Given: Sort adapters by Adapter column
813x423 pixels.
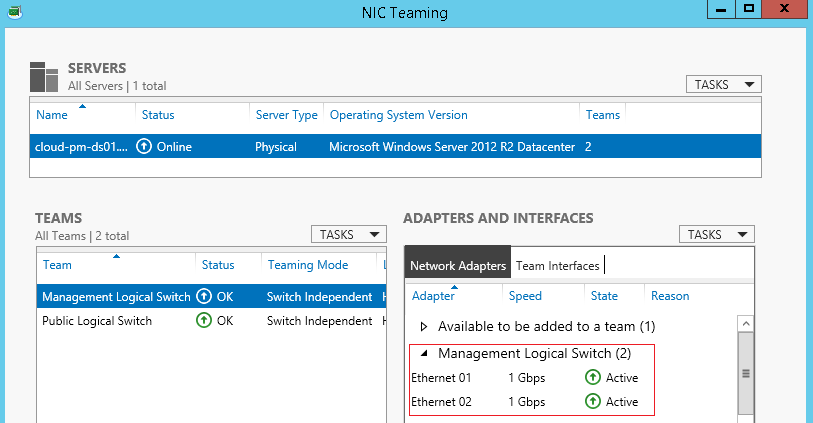Looking at the screenshot, I should click(x=433, y=296).
